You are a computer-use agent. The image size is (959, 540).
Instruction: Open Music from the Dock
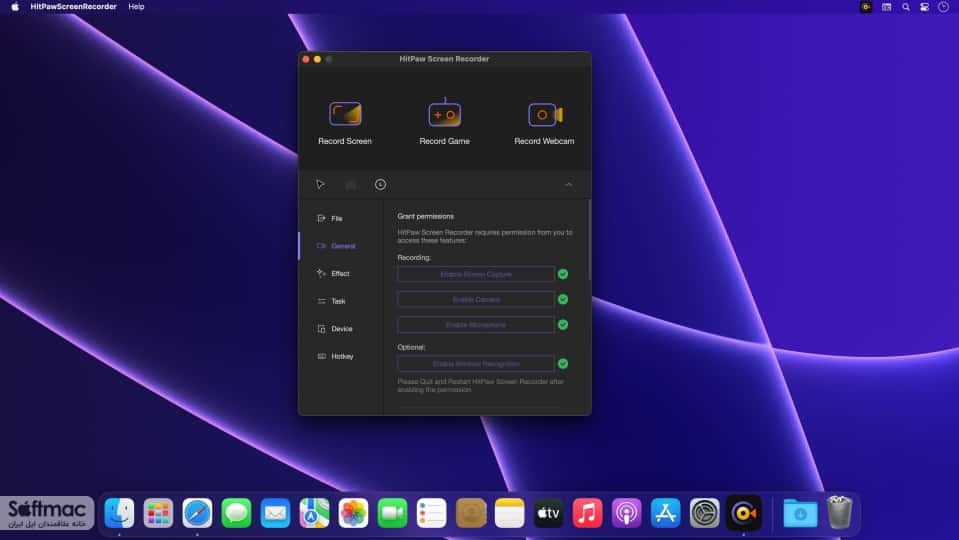tap(588, 512)
